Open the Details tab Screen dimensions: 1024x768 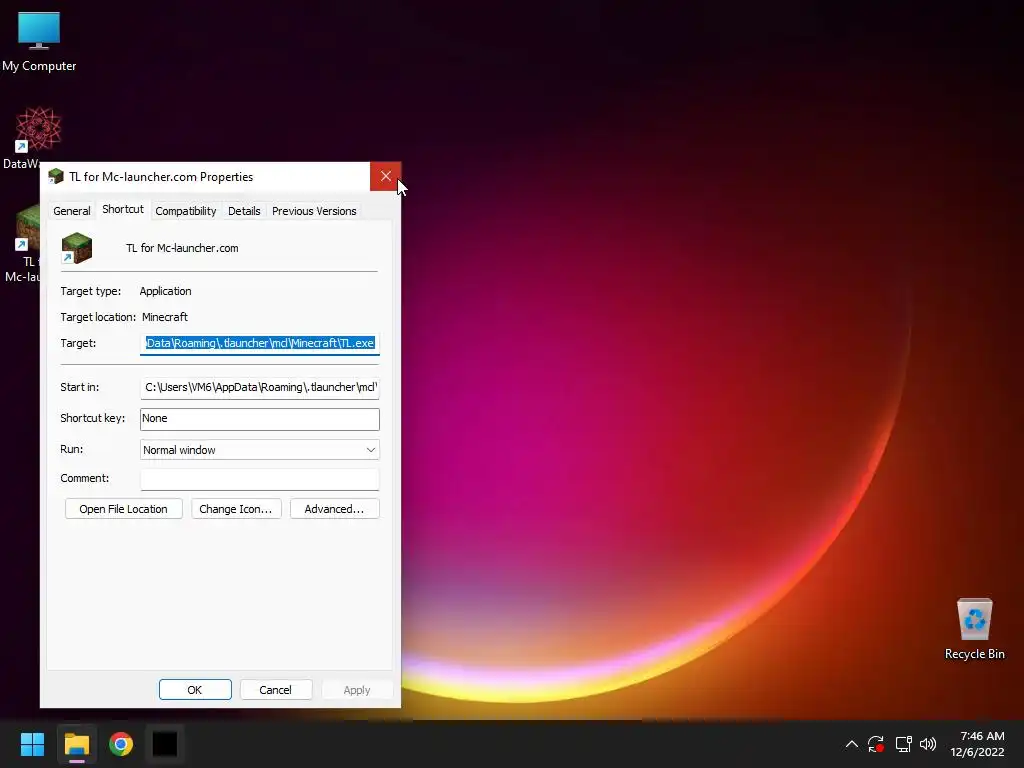point(244,211)
